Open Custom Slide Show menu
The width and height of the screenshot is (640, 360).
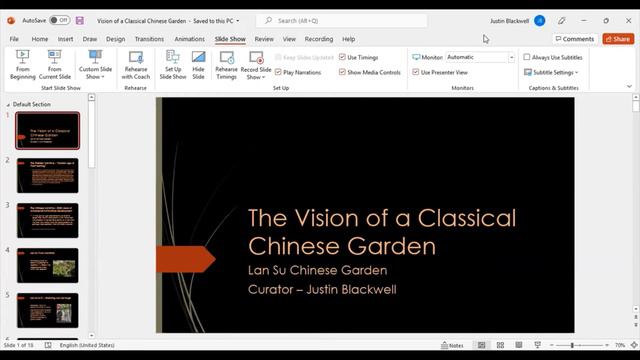[95, 65]
